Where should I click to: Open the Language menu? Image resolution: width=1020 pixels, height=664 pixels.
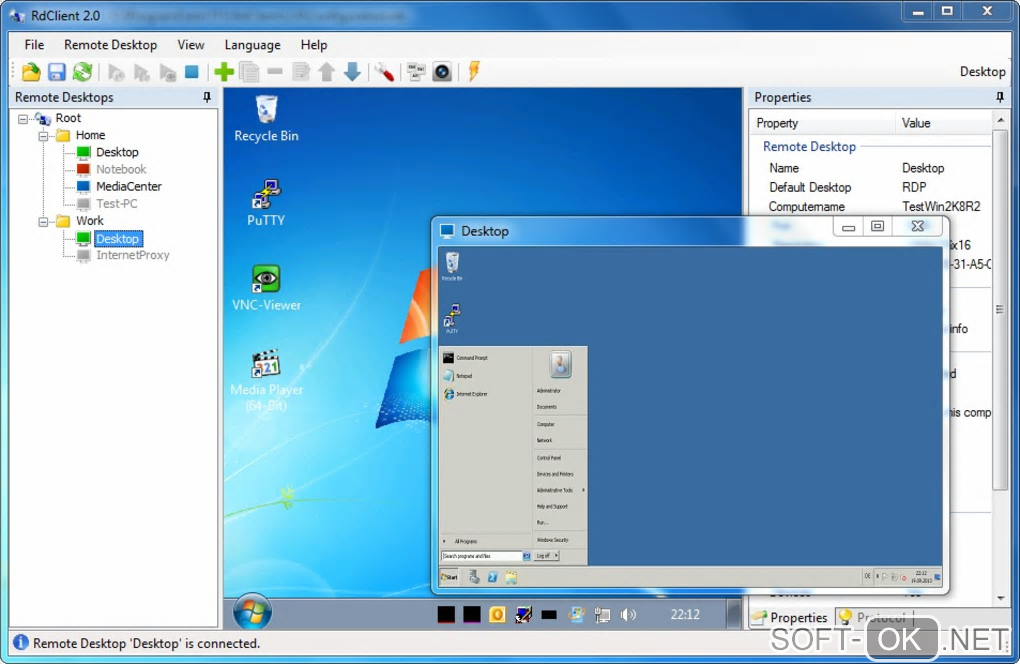[252, 45]
